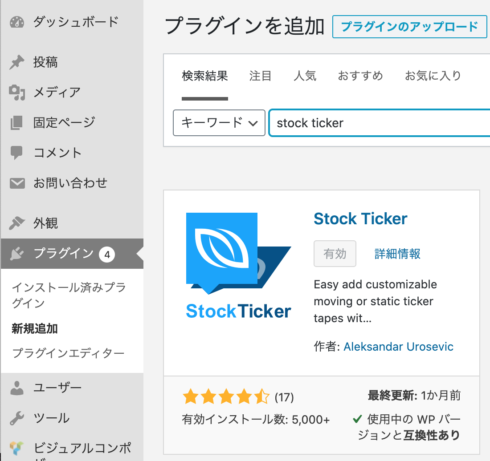The width and height of the screenshot is (490, 461).
Task: Click the stock ticker search field
Action: [x=379, y=123]
